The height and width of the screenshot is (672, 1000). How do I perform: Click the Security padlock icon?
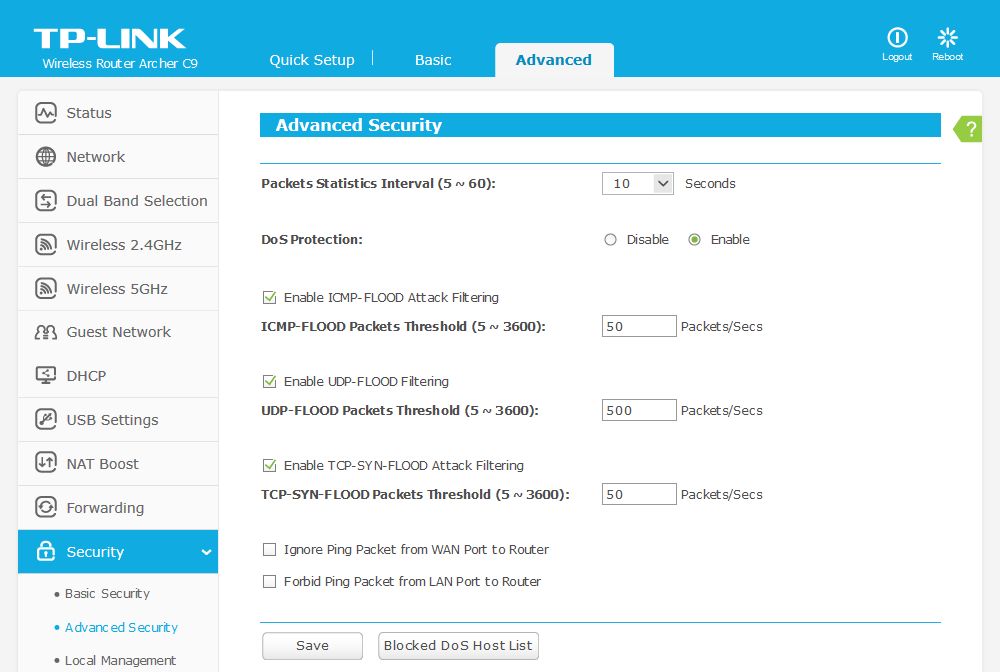[46, 551]
